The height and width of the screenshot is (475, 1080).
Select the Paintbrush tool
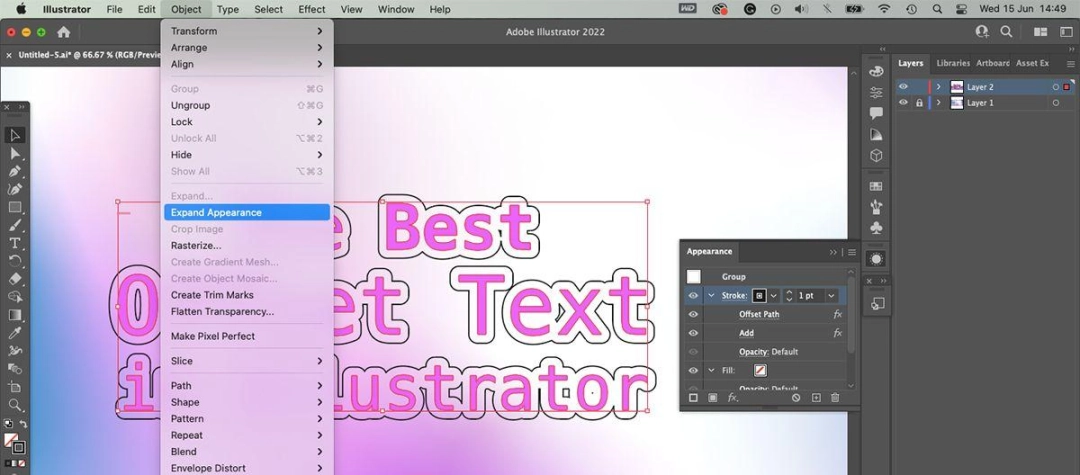(14, 224)
